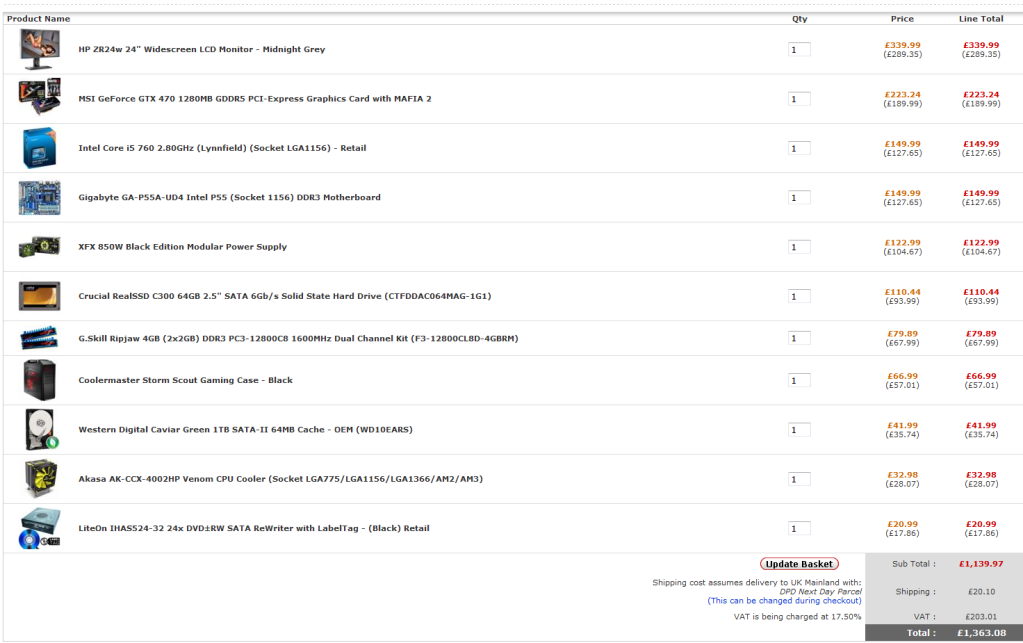
Task: Click the Intel Core i5 760 quantity field
Action: point(799,148)
